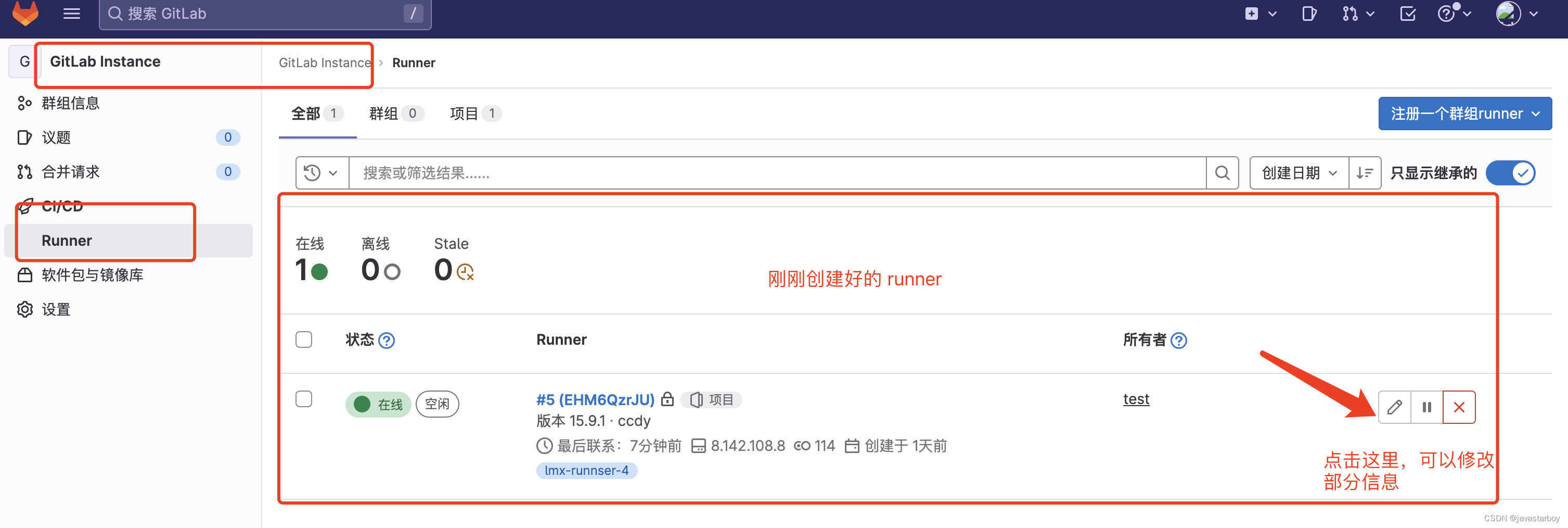Focus the GitLab search field
1568x528 pixels.
coord(265,14)
